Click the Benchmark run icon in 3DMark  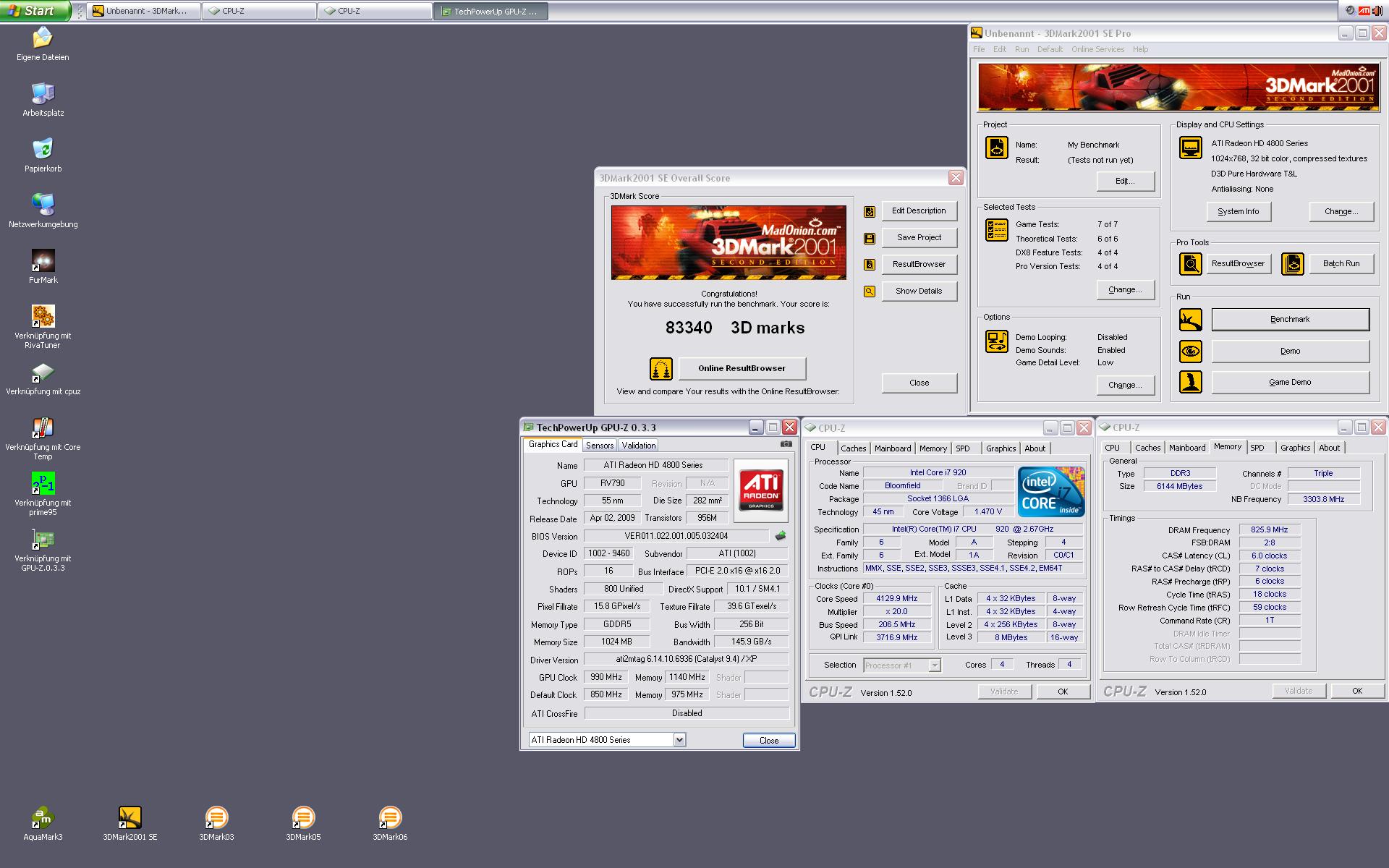1191,320
